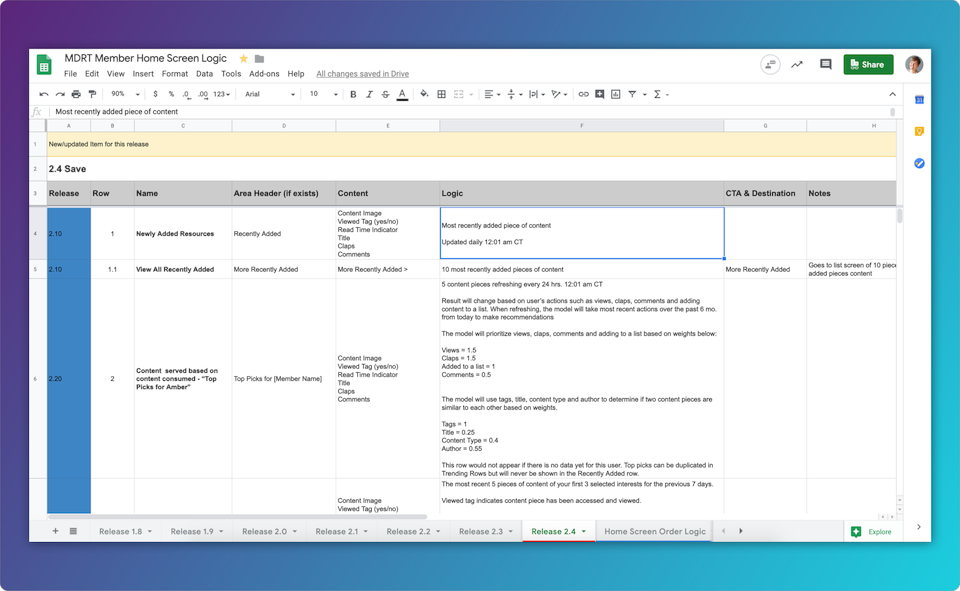Click the Insert chart icon
The height and width of the screenshot is (591, 960).
pyautogui.click(x=616, y=94)
